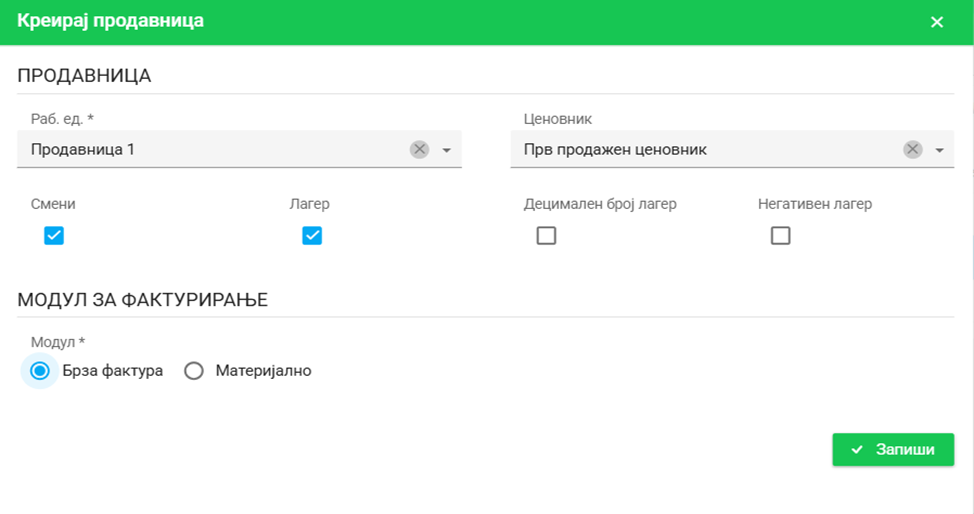This screenshot has width=974, height=514.
Task: Expand the Ценовник dropdown arrow
Action: point(939,150)
